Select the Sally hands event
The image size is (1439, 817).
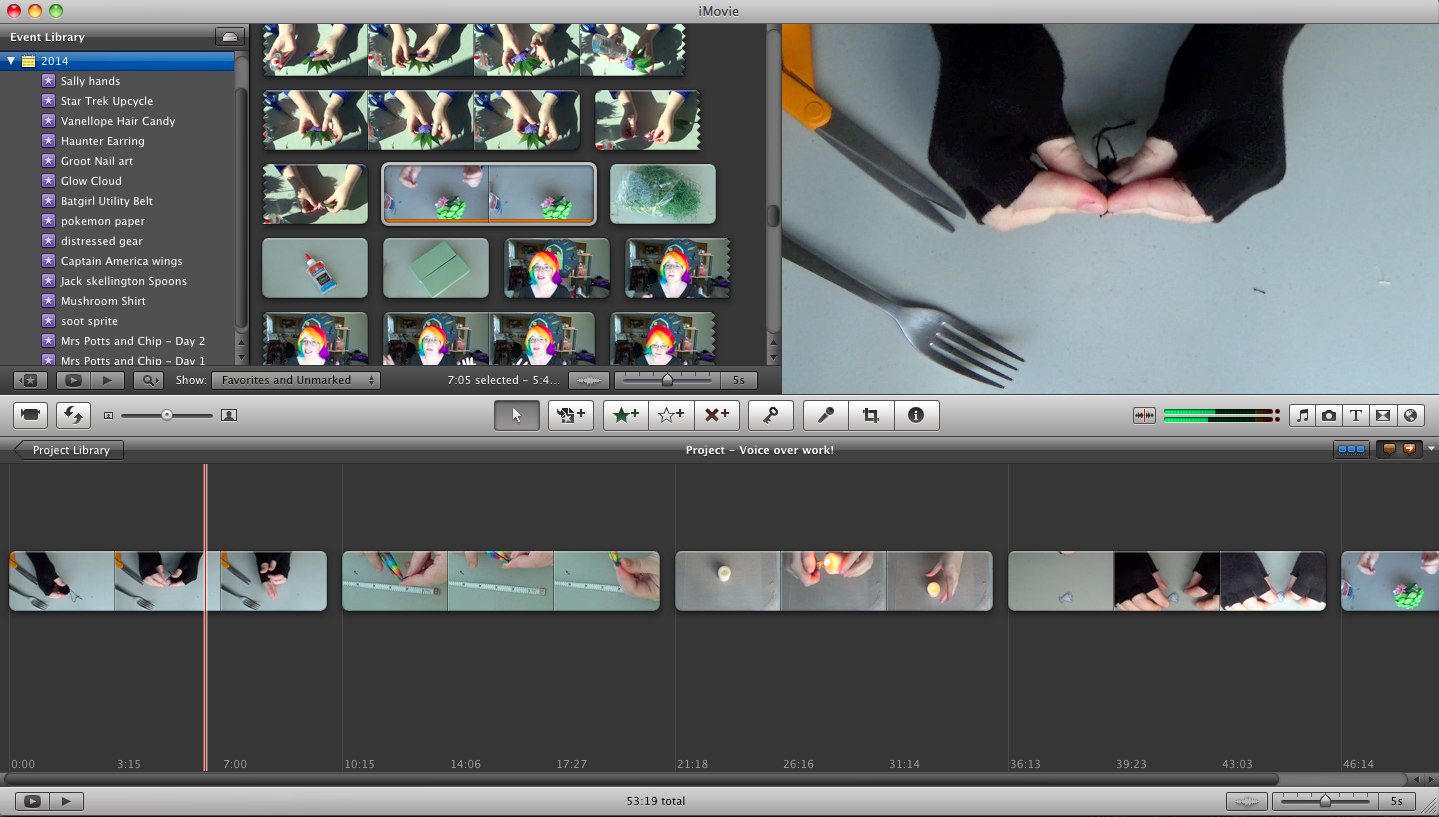coord(90,81)
